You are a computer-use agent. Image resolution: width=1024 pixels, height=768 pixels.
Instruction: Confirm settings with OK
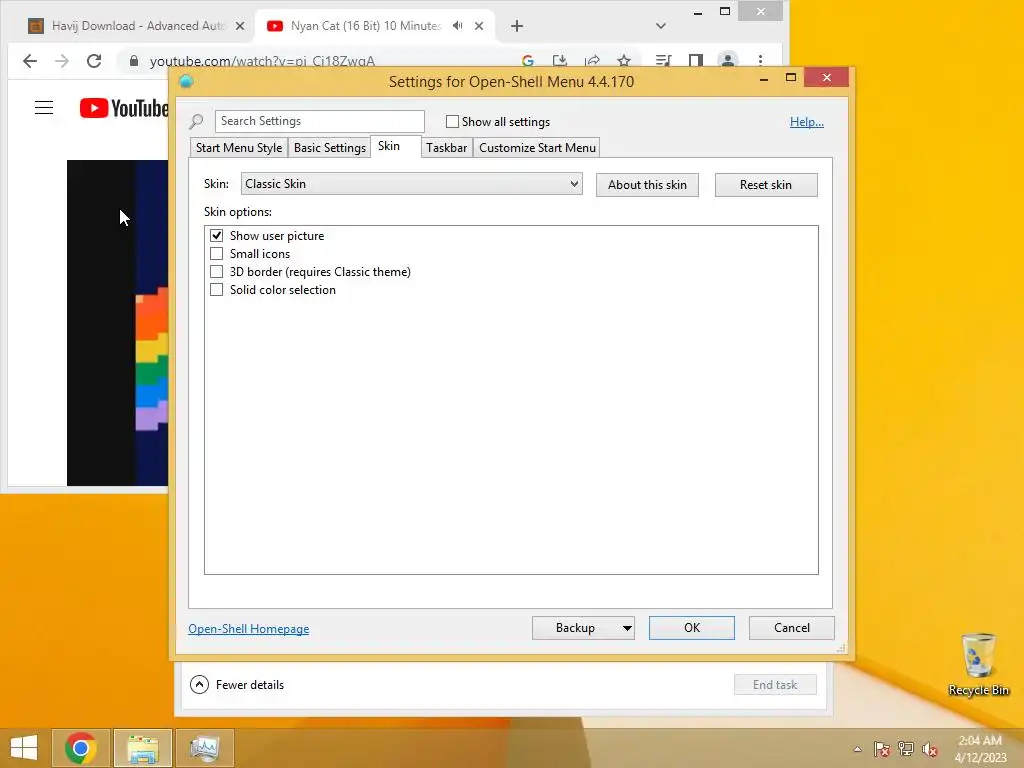click(692, 628)
